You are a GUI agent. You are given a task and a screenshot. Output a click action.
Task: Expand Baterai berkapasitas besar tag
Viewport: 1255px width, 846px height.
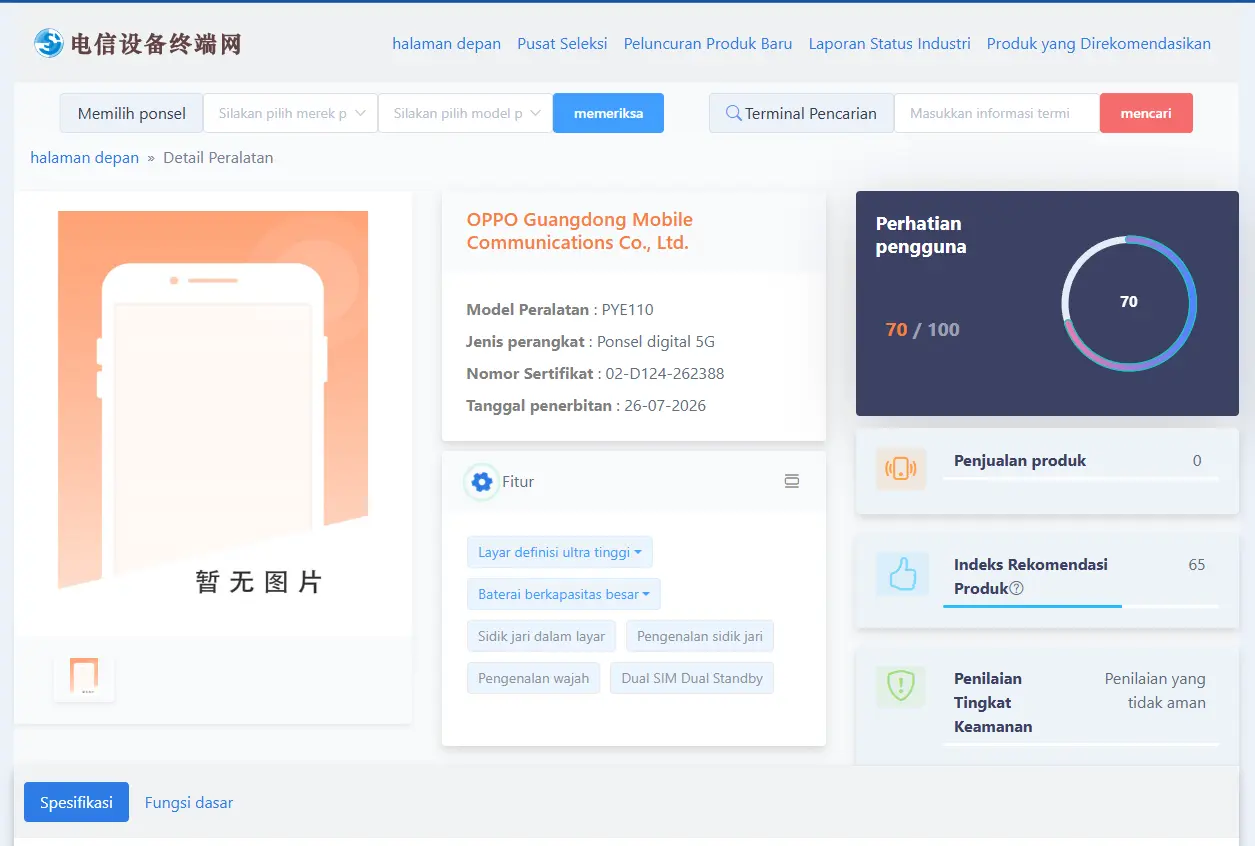[563, 594]
